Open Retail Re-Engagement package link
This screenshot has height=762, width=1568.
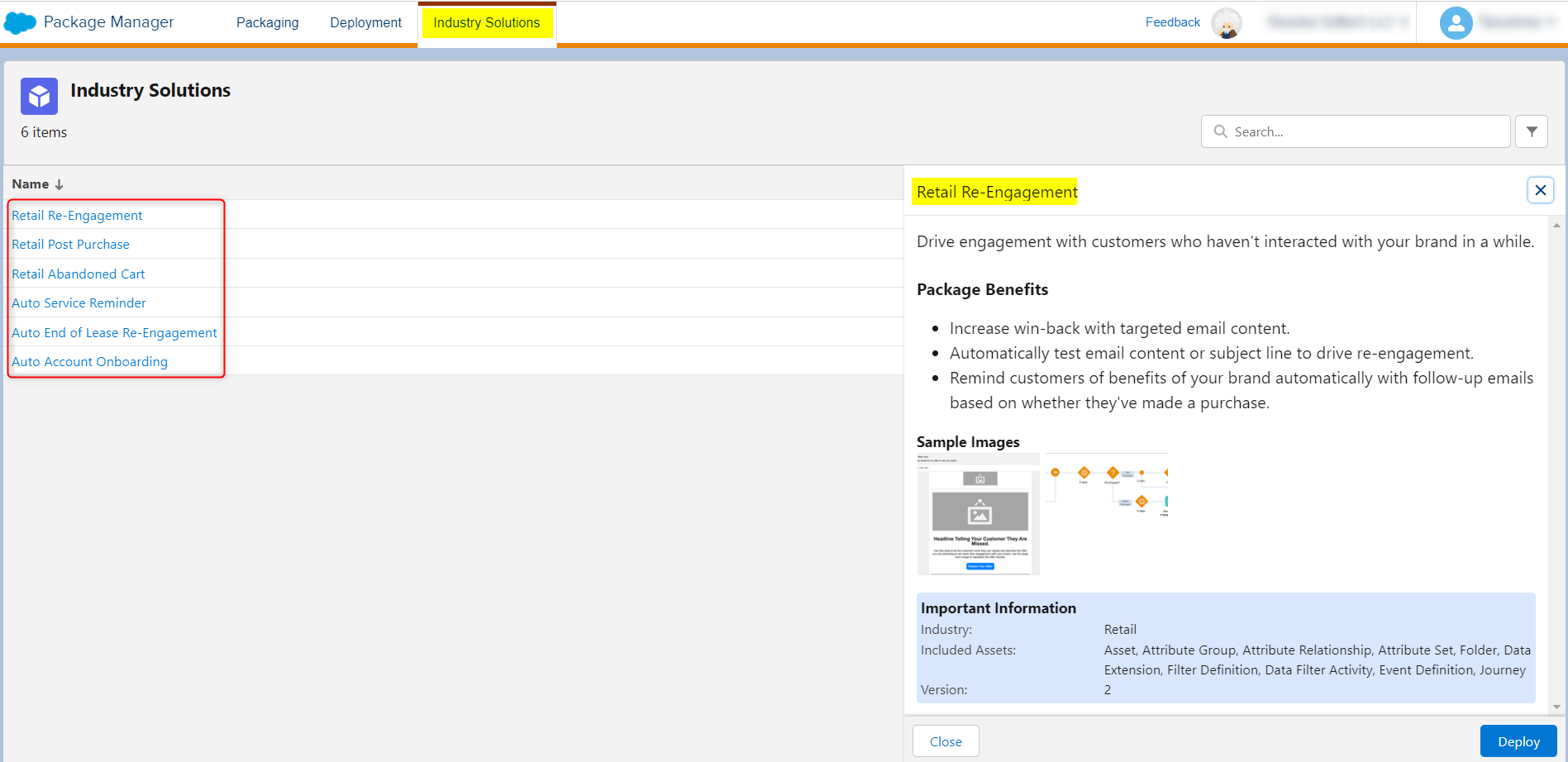(77, 215)
